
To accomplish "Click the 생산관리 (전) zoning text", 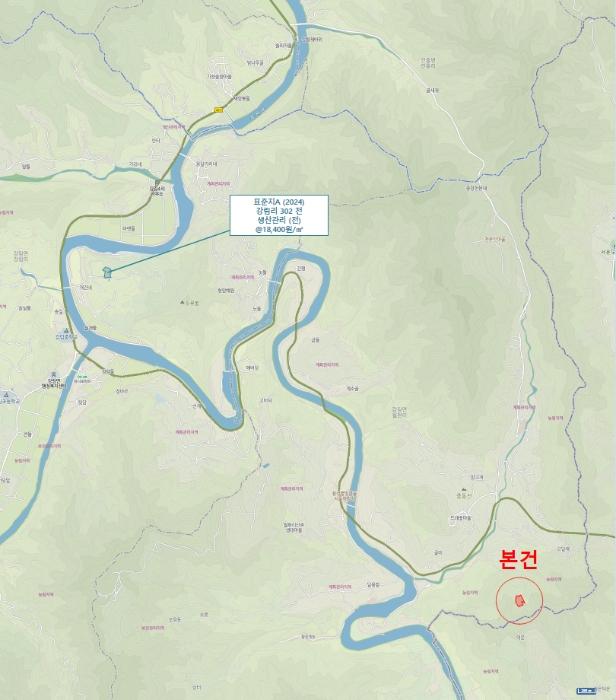I will click(279, 220).
